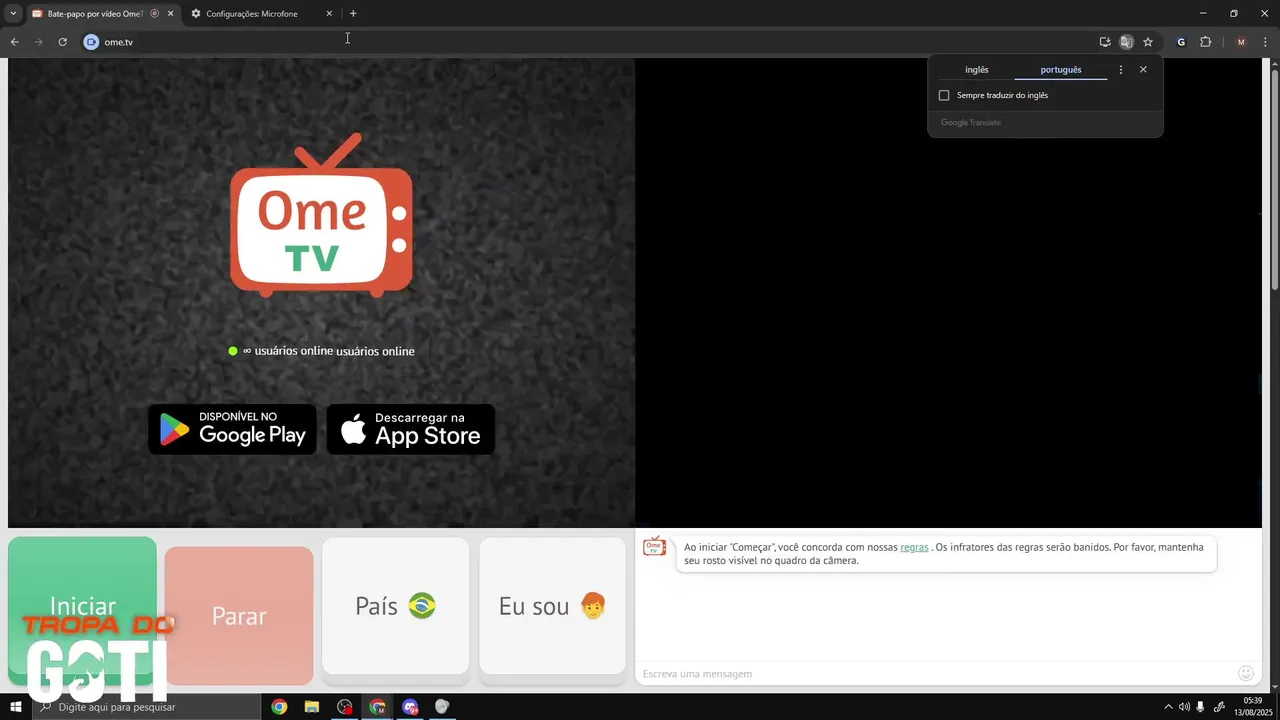This screenshot has width=1280, height=720.
Task: Open the regras link in chat
Action: click(914, 547)
